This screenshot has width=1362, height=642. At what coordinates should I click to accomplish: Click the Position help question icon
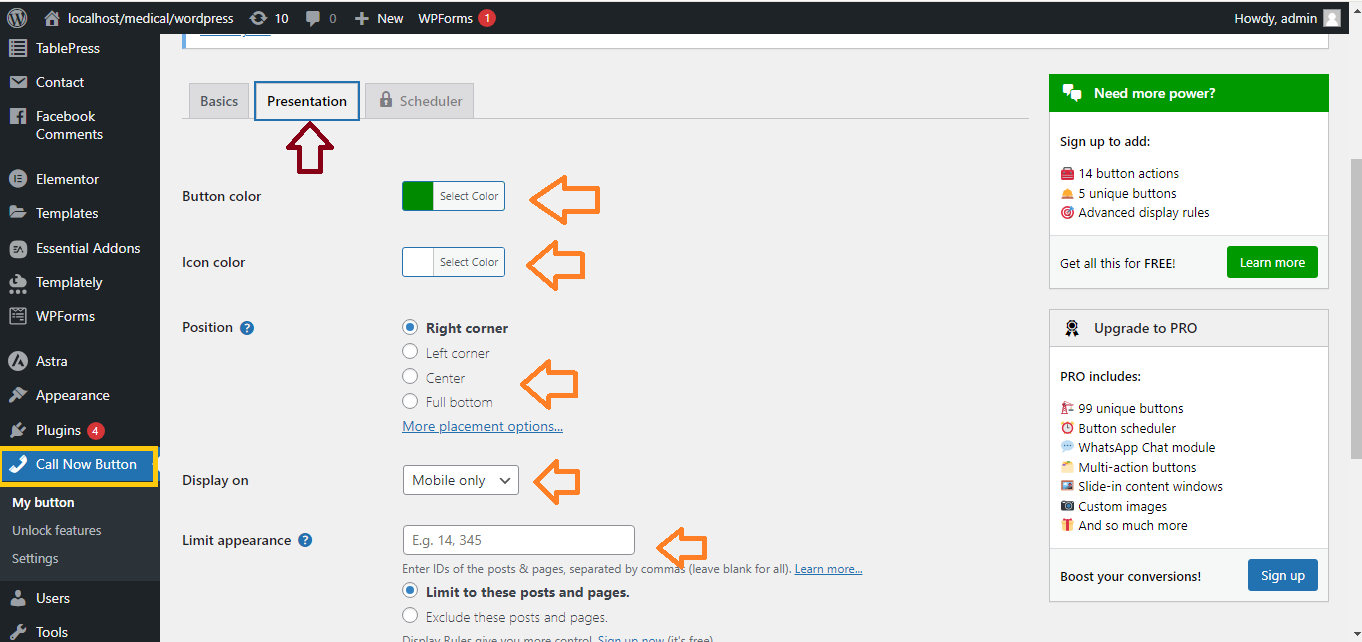[247, 328]
